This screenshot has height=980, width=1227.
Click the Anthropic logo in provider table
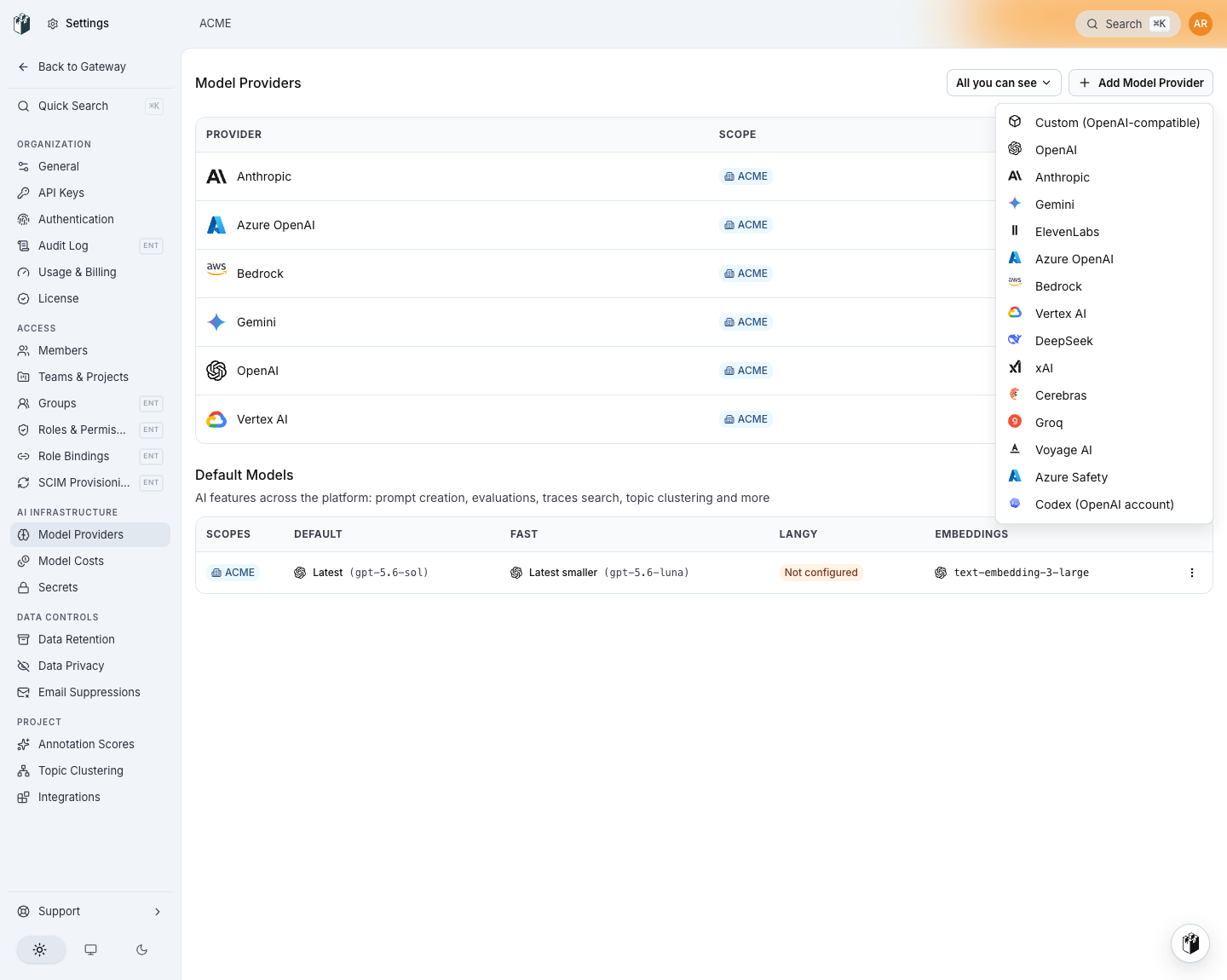click(x=216, y=176)
